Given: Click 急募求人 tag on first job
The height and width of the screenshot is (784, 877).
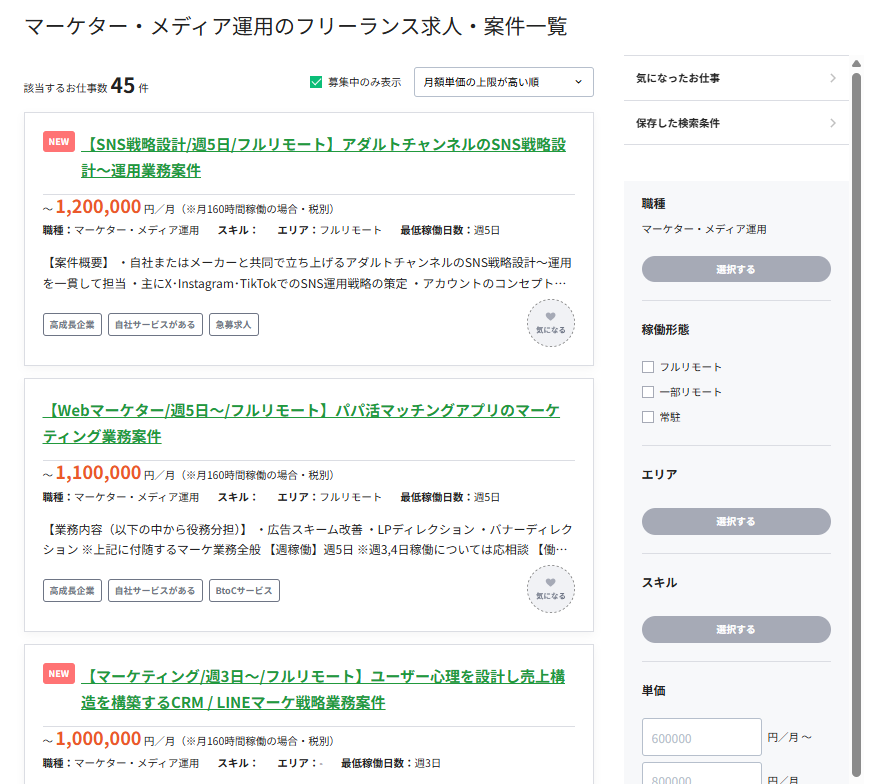Looking at the screenshot, I should (x=233, y=324).
